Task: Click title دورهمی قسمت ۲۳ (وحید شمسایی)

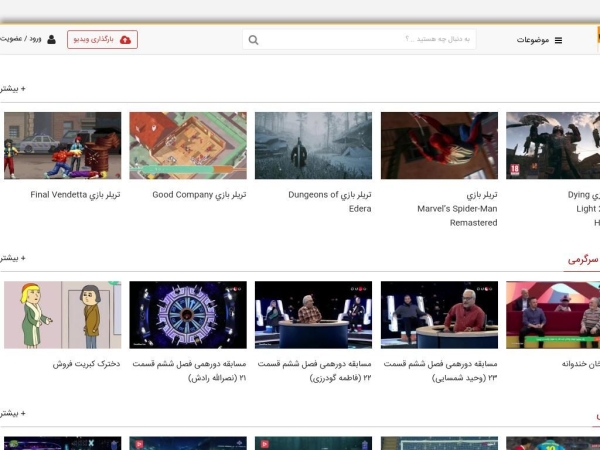Action: (x=440, y=371)
